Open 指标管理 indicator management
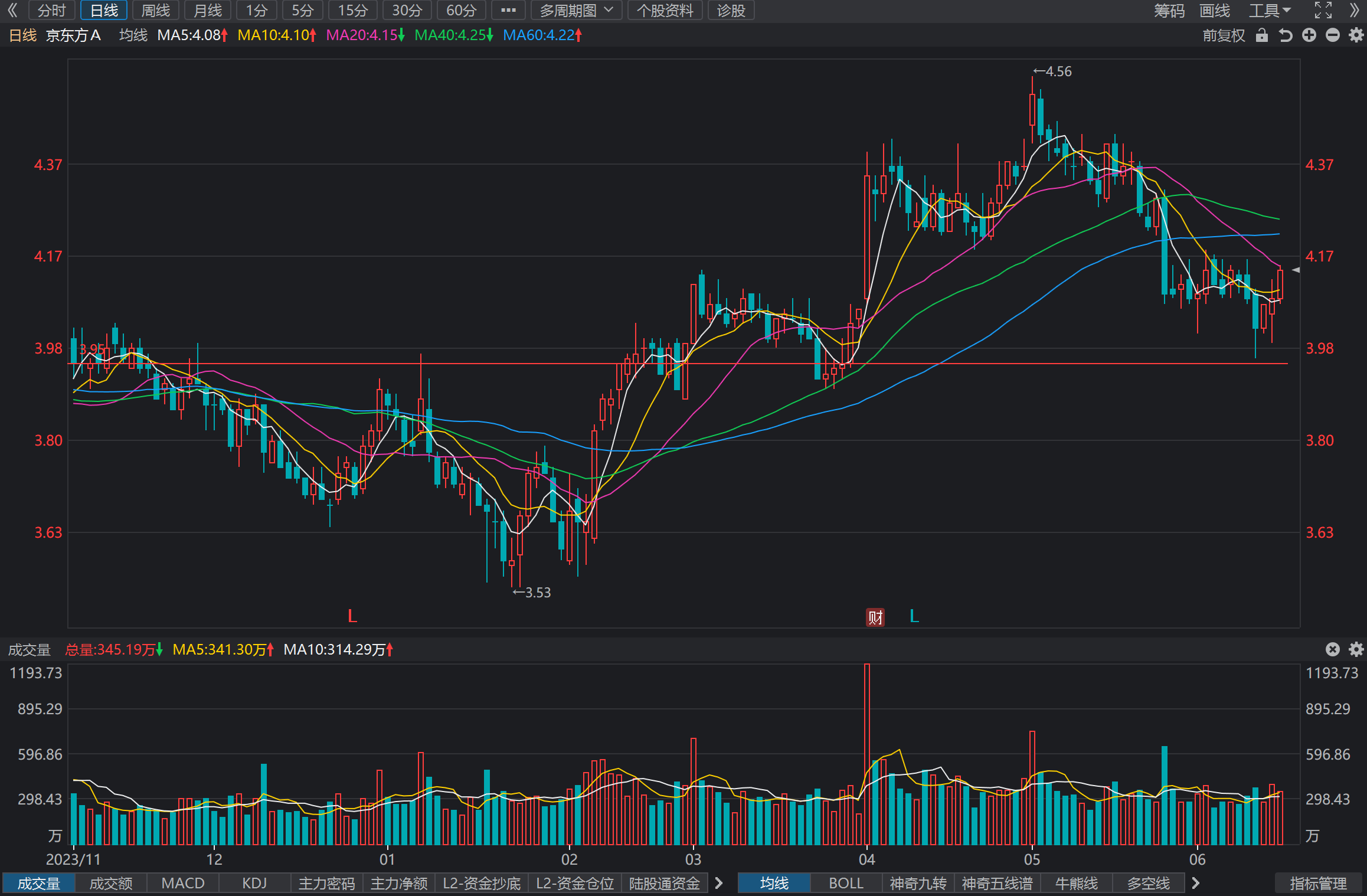1367x896 pixels. [1319, 884]
